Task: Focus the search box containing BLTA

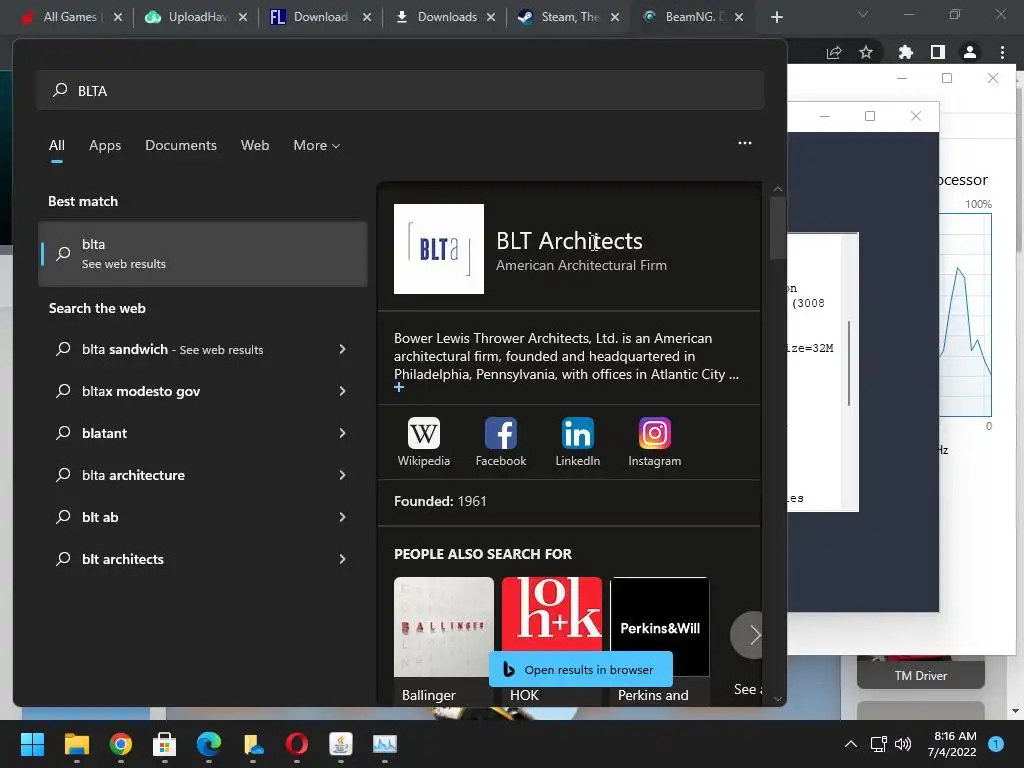Action: coord(400,90)
